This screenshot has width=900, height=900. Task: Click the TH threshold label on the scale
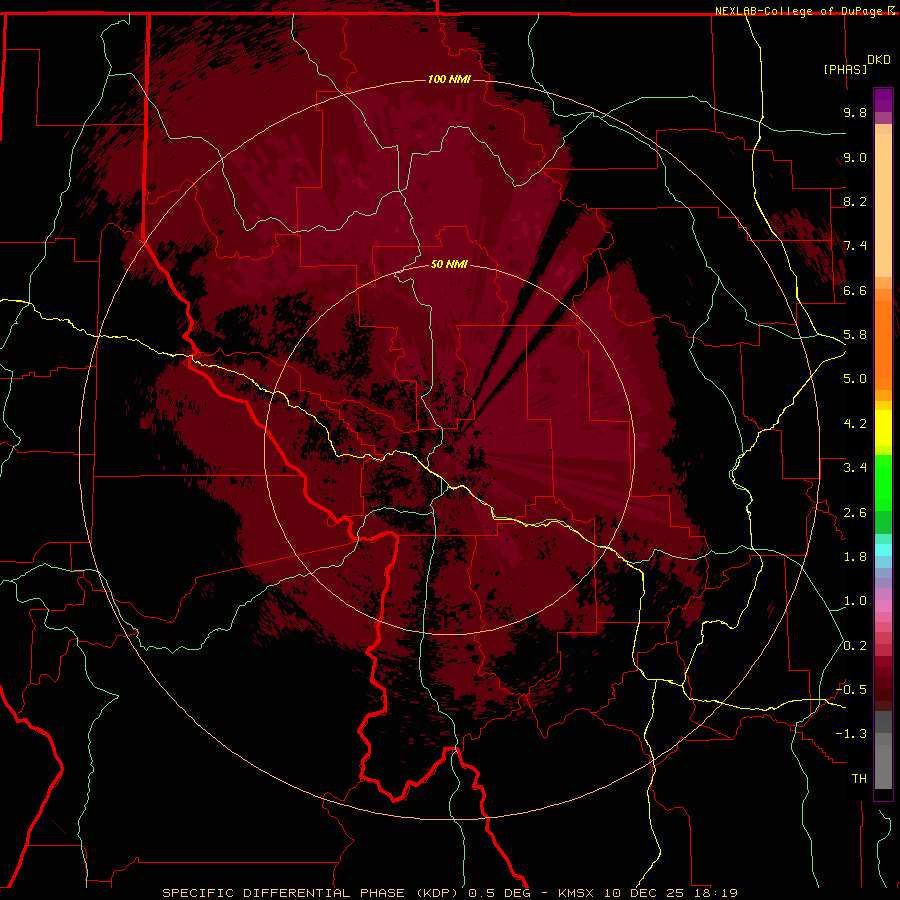click(x=859, y=779)
